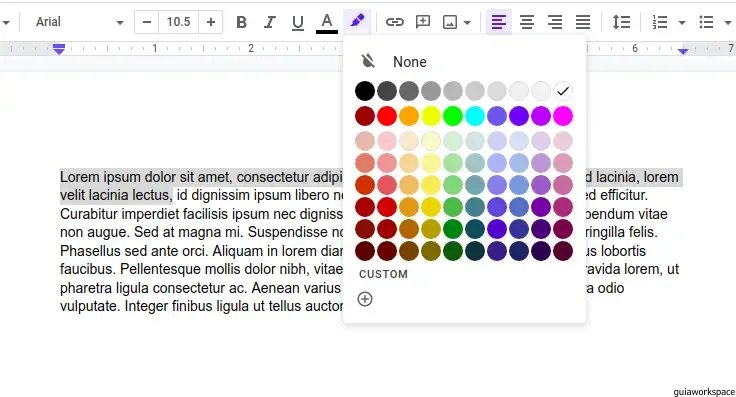This screenshot has height=397, width=736.
Task: Expand bulleted list options arrow
Action: (x=728, y=23)
